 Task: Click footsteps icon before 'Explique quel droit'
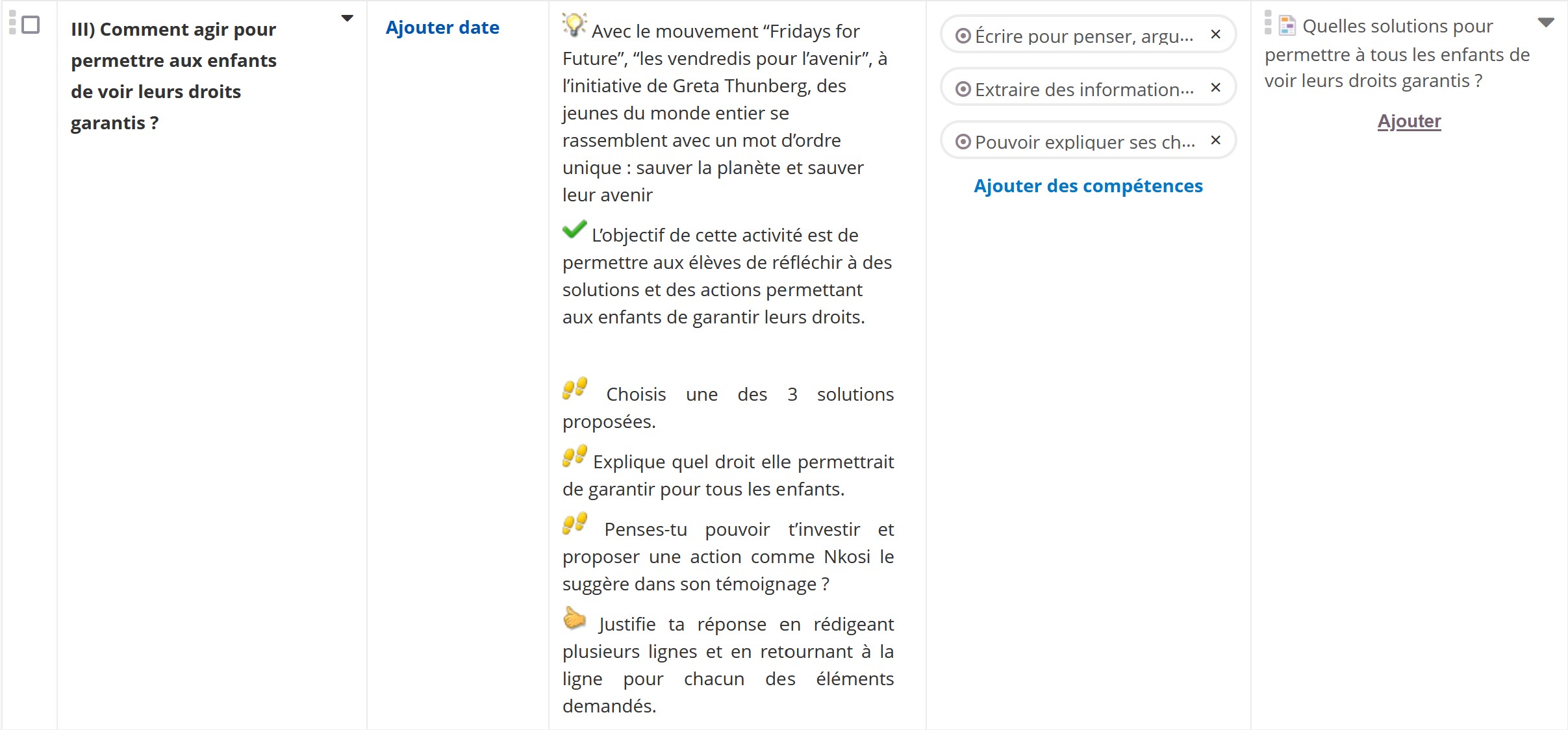(575, 456)
